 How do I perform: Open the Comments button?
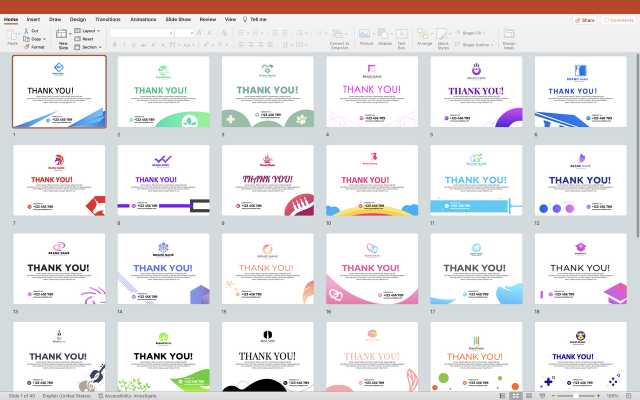click(617, 19)
